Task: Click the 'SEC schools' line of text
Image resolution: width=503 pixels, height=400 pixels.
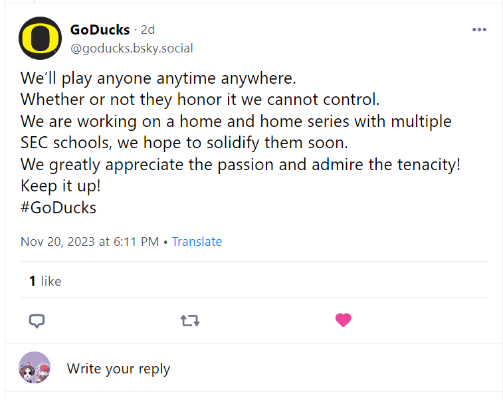Action: [x=184, y=143]
